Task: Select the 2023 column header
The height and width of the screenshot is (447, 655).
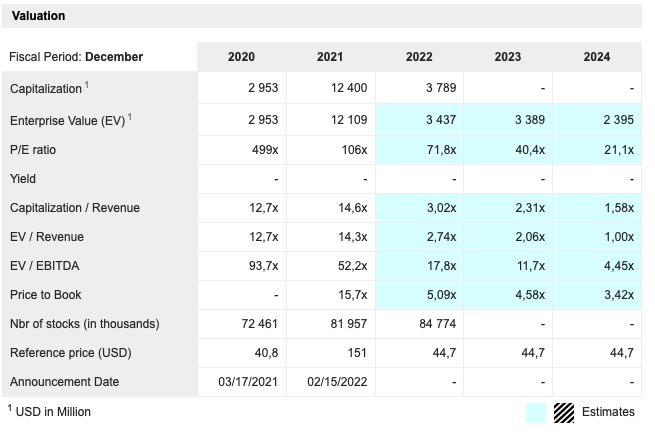Action: (507, 57)
